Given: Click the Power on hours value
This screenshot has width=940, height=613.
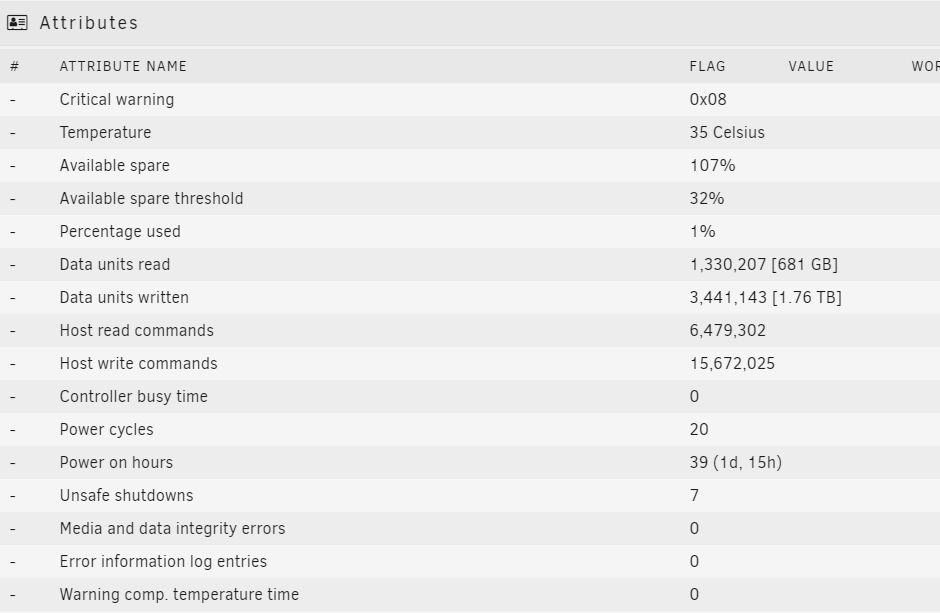Looking at the screenshot, I should point(736,463).
